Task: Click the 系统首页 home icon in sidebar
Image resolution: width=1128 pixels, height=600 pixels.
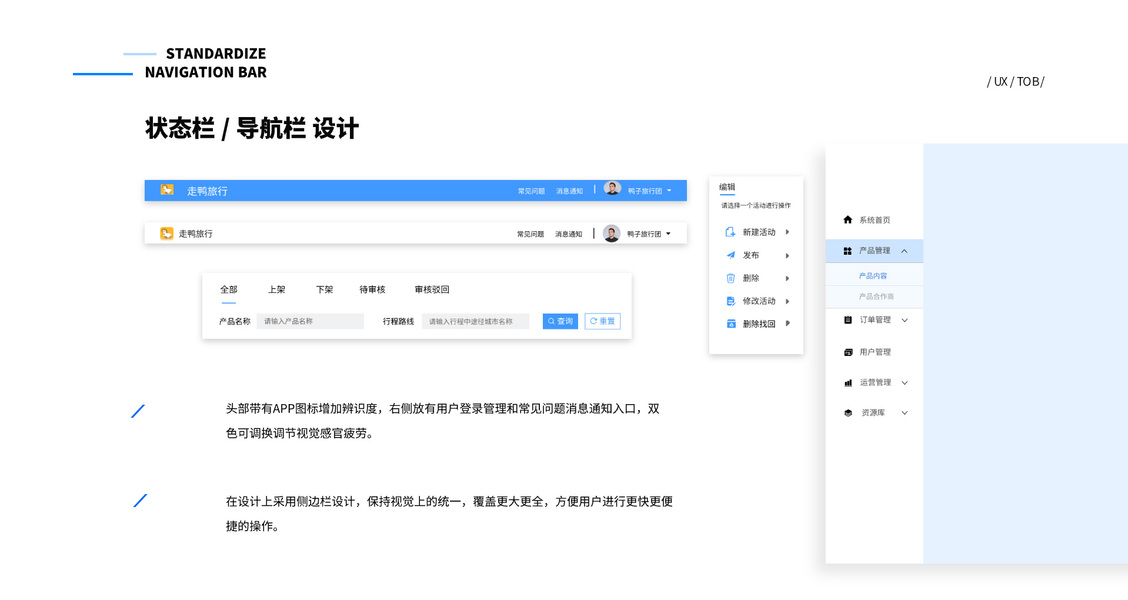Action: [x=847, y=219]
